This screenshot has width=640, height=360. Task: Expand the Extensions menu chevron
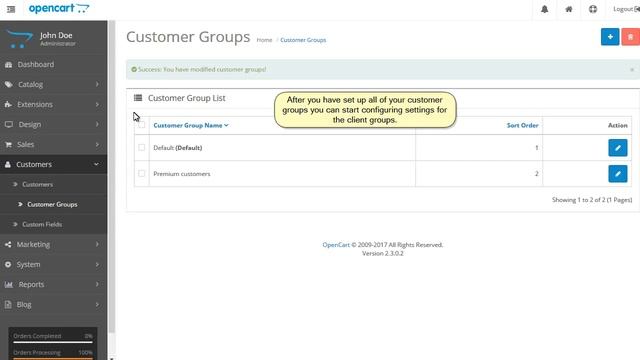point(97,104)
